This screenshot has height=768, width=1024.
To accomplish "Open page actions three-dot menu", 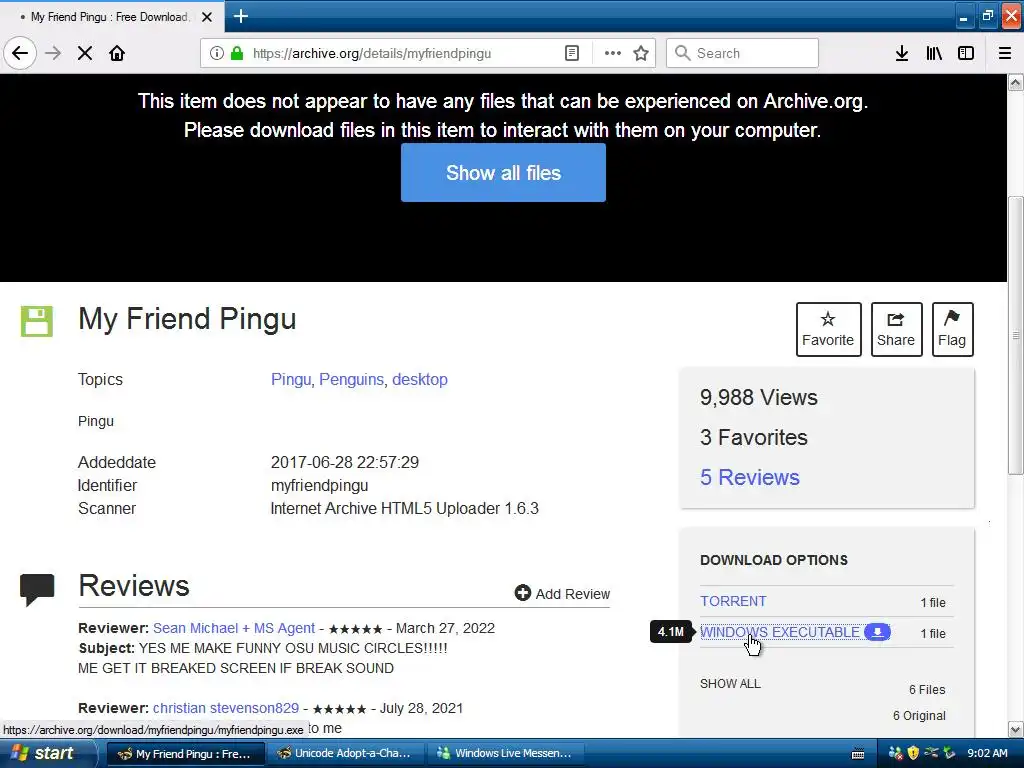I will 612,53.
